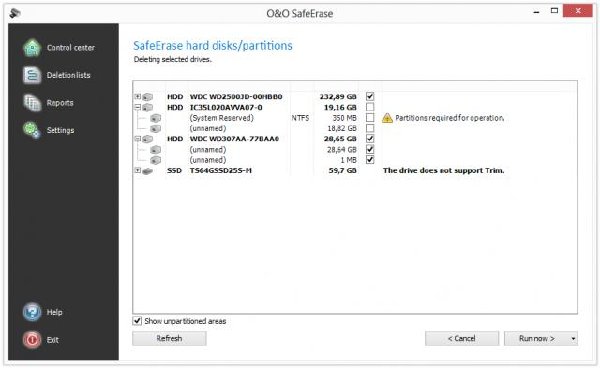This screenshot has width=600, height=368.
Task: Click the 350 MB size value
Action: pyautogui.click(x=345, y=118)
